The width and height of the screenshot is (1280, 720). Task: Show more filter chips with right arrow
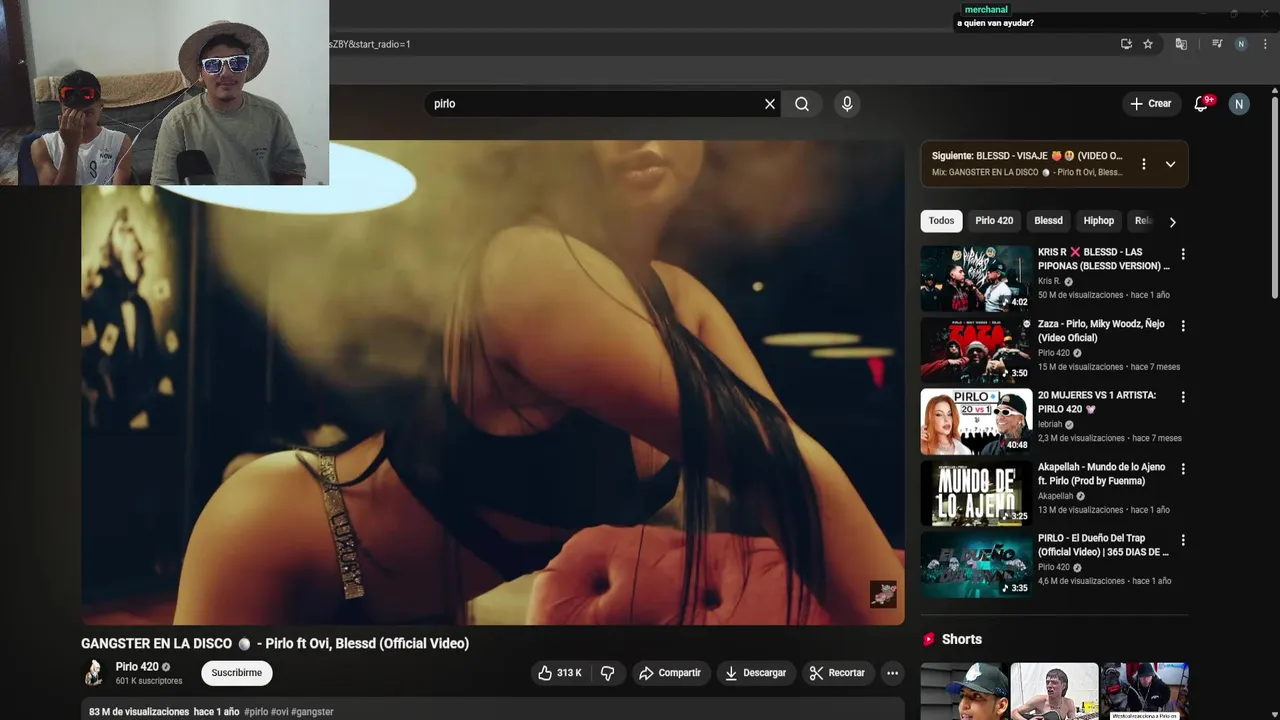(x=1173, y=222)
